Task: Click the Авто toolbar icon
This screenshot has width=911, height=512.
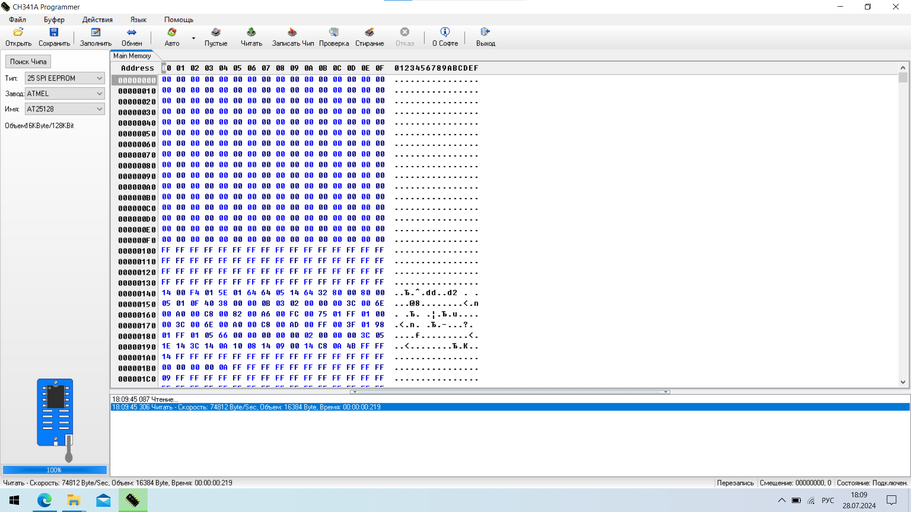Action: pos(172,37)
